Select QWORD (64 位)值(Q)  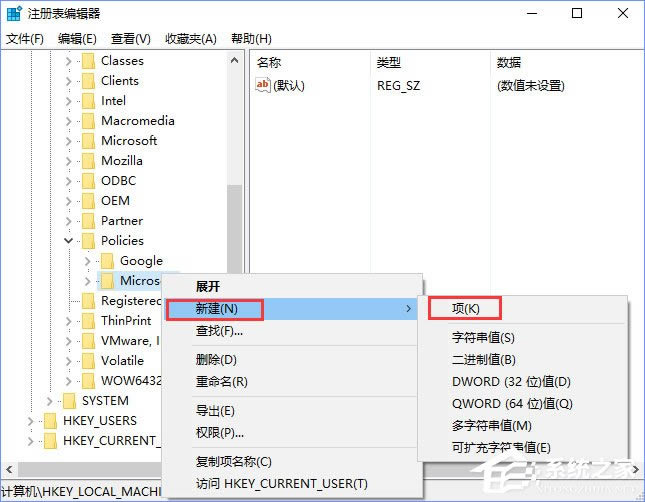click(x=522, y=404)
